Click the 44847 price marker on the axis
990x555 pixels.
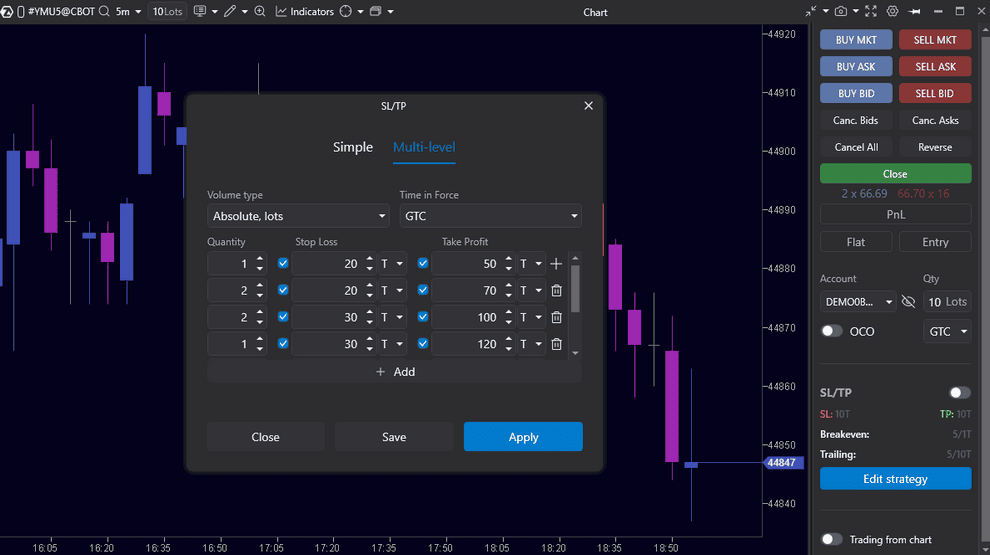tap(782, 463)
